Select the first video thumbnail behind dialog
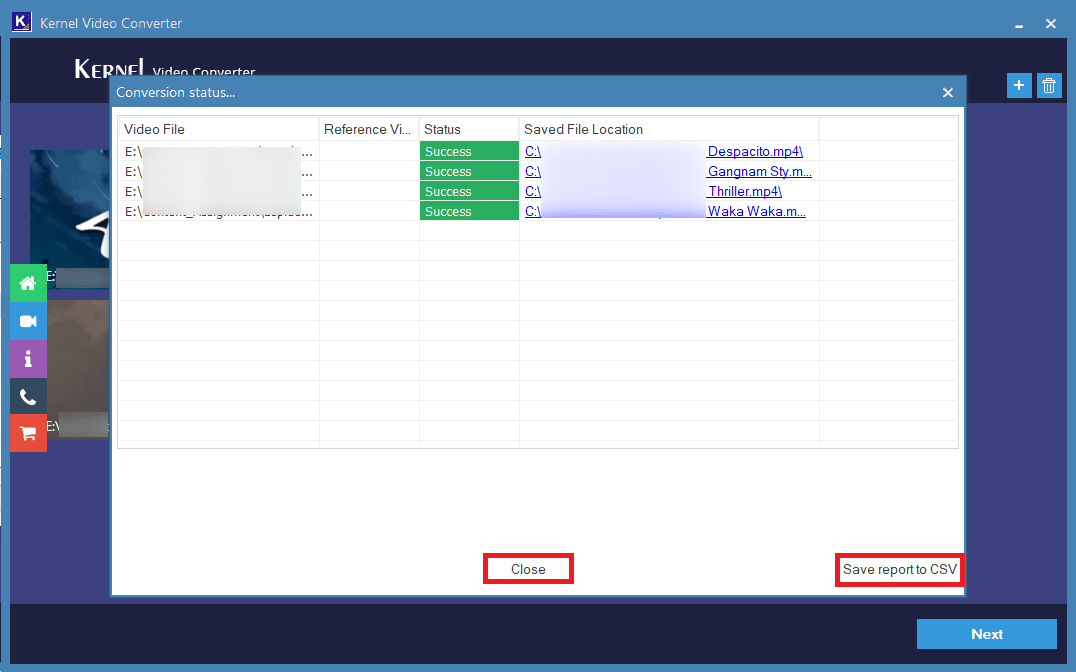Viewport: 1076px width, 672px height. click(69, 209)
